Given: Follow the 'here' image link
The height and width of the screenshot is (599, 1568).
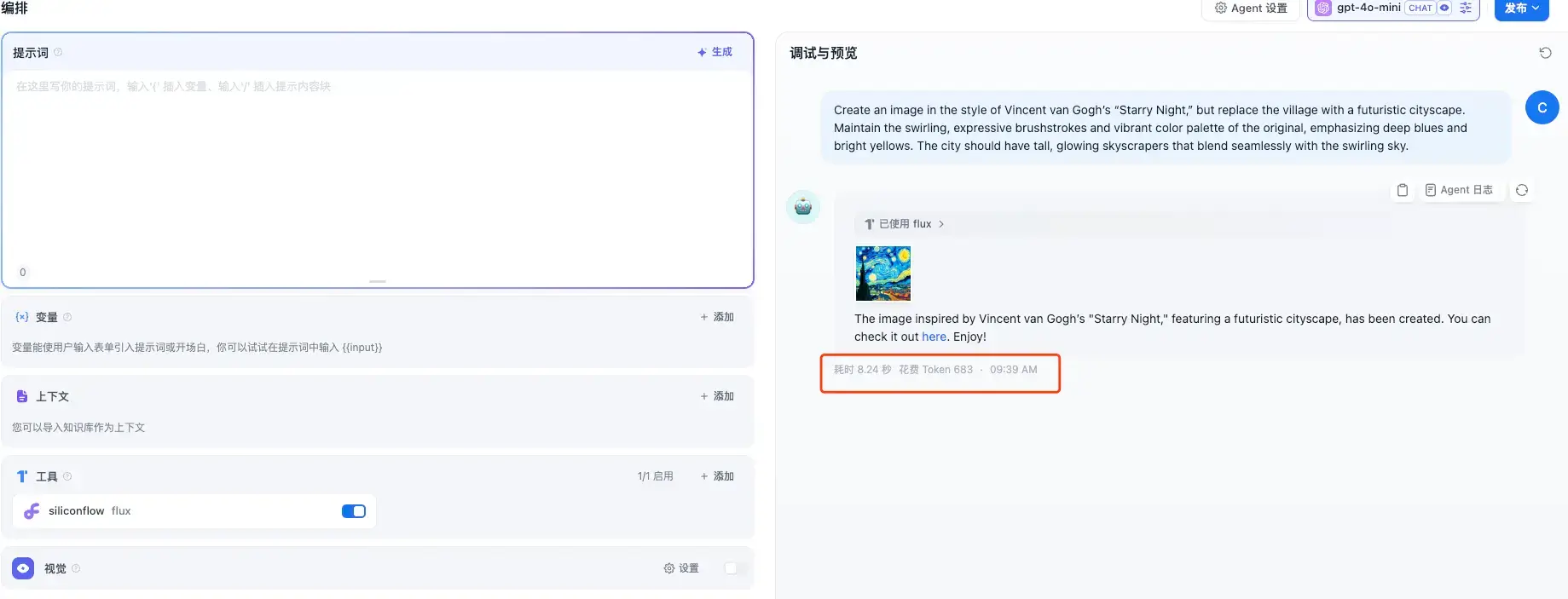Looking at the screenshot, I should click(934, 337).
